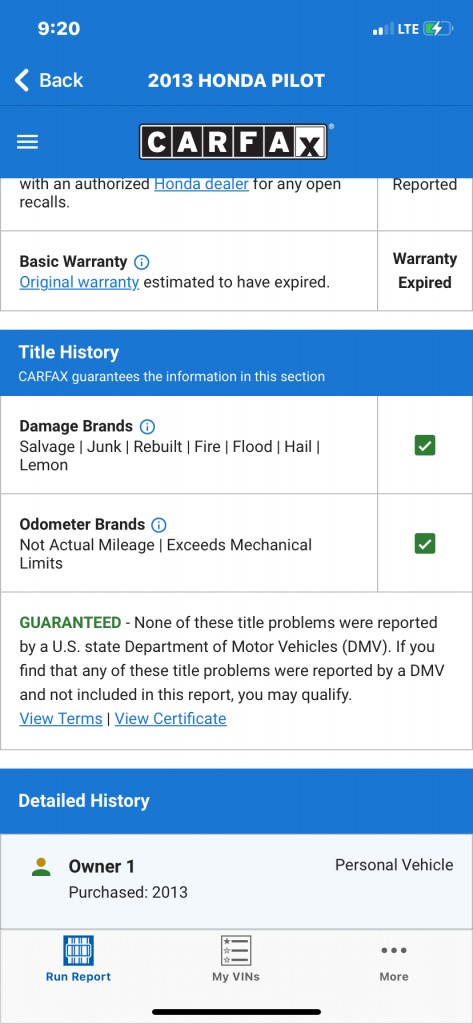Open the Honda dealer link

201,184
